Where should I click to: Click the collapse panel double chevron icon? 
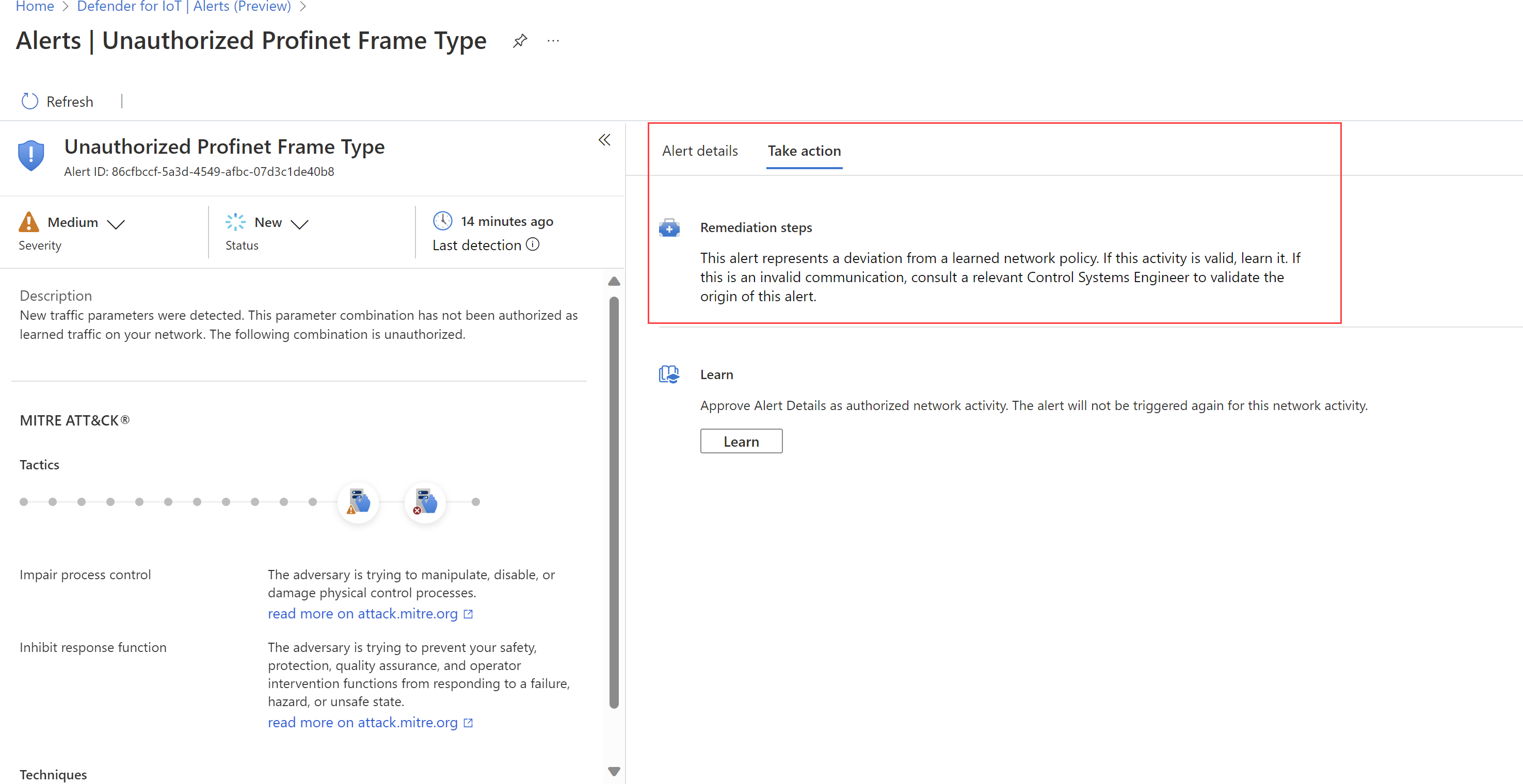pyautogui.click(x=604, y=140)
